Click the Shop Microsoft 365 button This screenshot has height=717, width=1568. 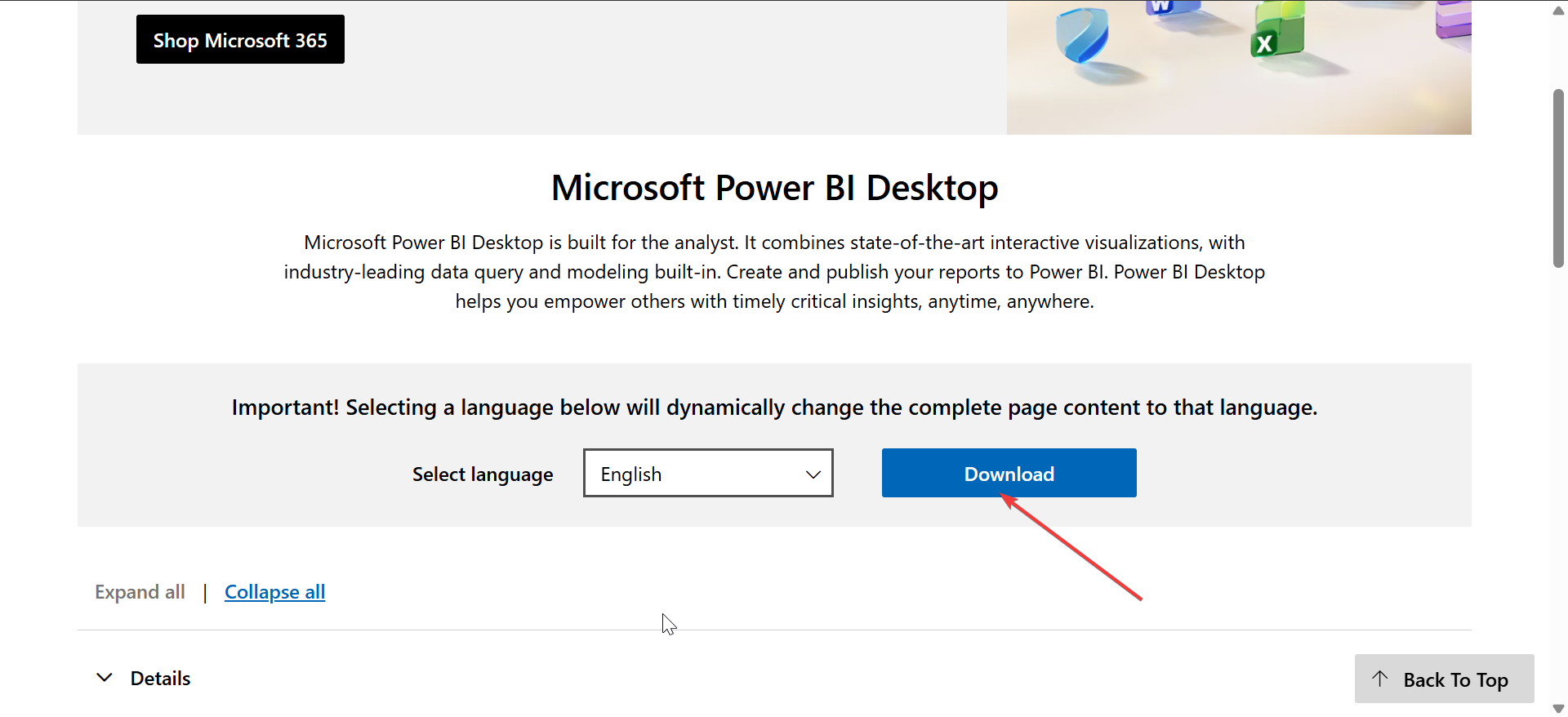pos(240,39)
